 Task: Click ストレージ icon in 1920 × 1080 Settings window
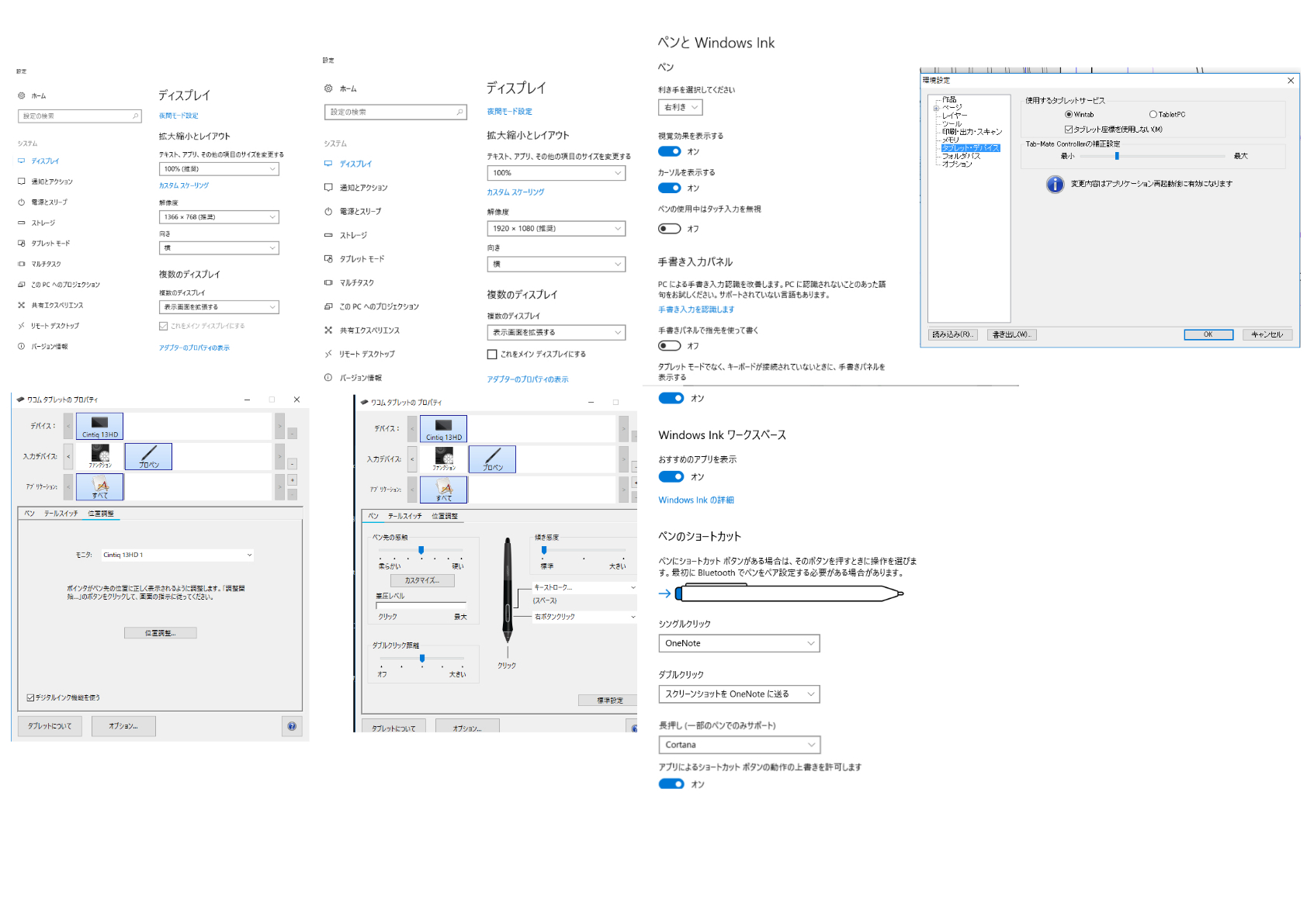328,235
